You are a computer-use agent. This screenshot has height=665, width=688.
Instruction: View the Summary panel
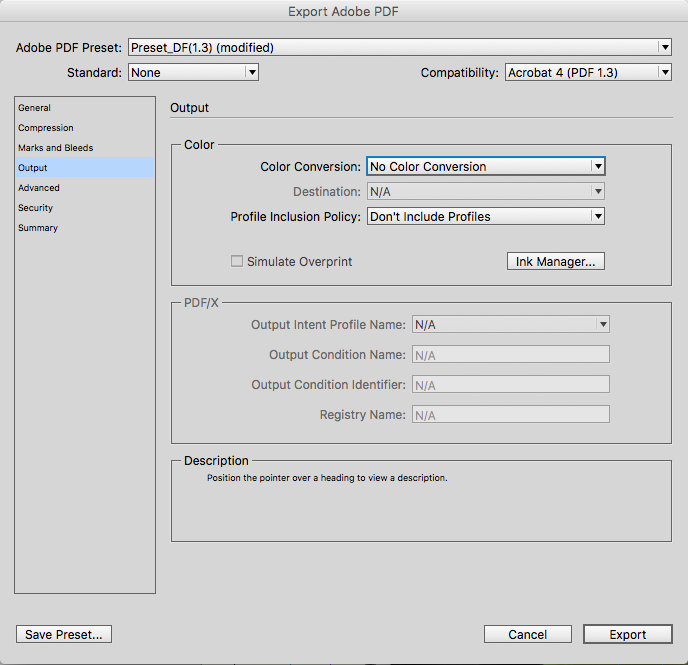pyautogui.click(x=85, y=228)
